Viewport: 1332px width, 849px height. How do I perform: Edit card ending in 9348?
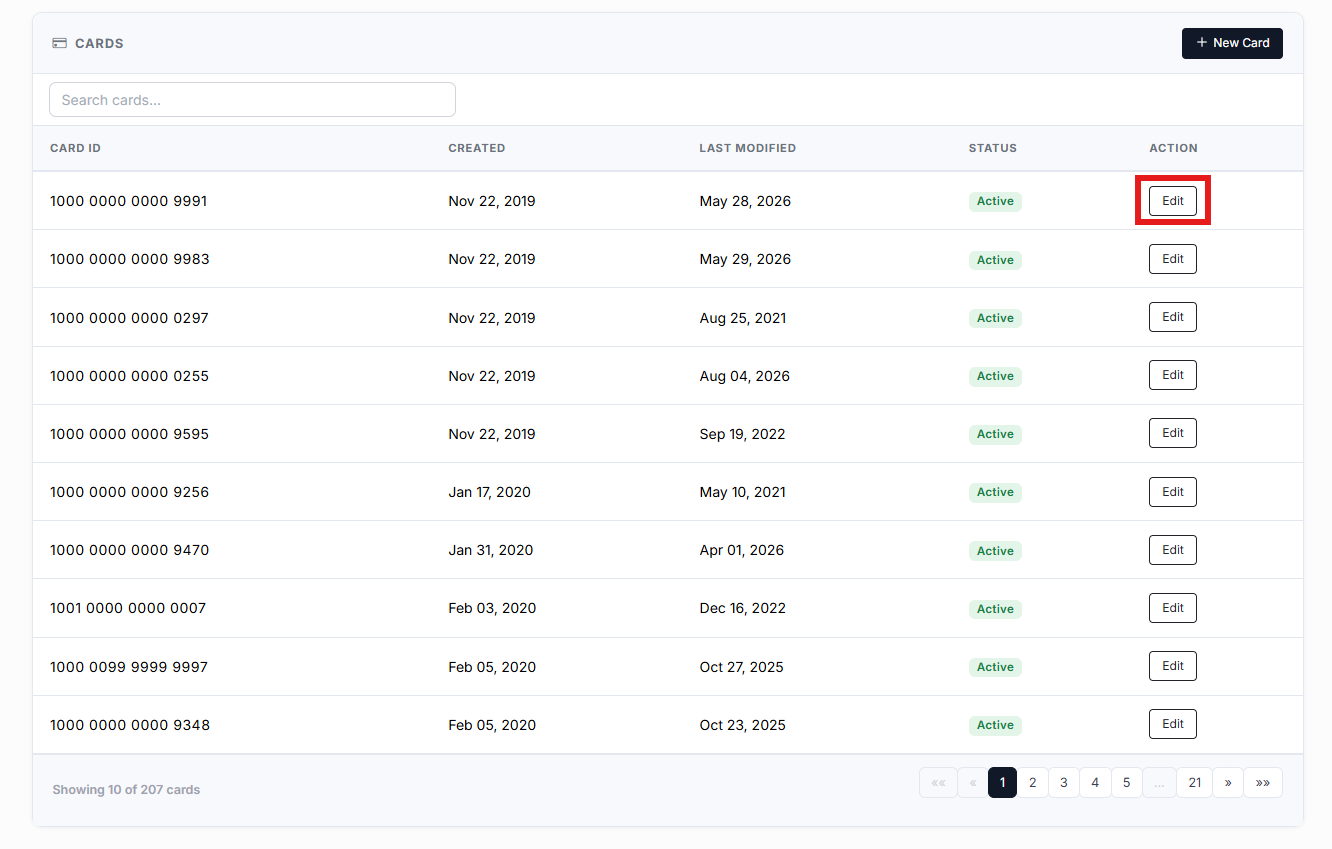pos(1173,724)
